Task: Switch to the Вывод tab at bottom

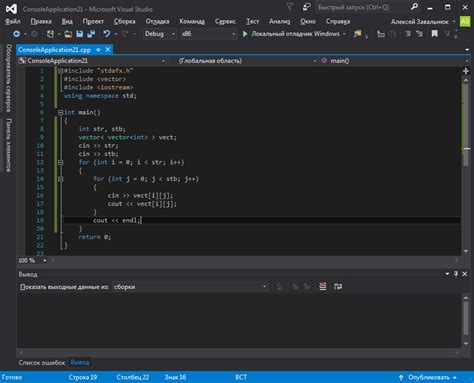Action: [80, 362]
